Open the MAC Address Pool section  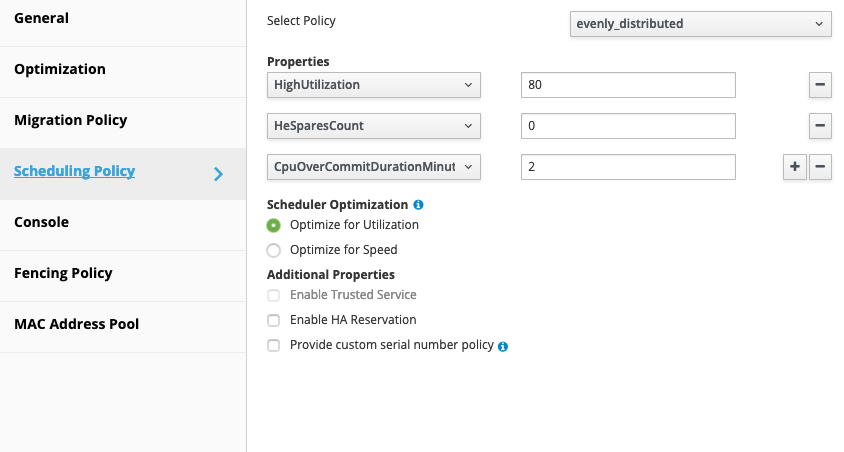[x=77, y=324]
